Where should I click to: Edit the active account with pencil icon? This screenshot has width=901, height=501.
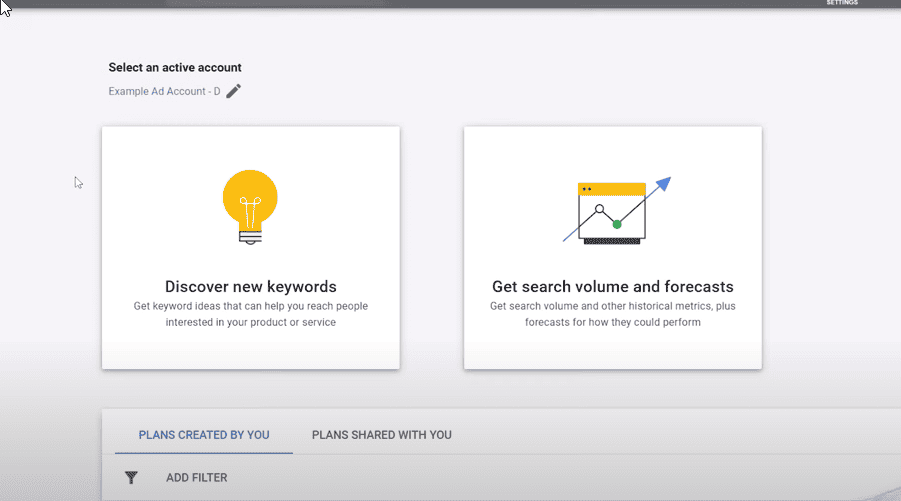click(x=233, y=91)
